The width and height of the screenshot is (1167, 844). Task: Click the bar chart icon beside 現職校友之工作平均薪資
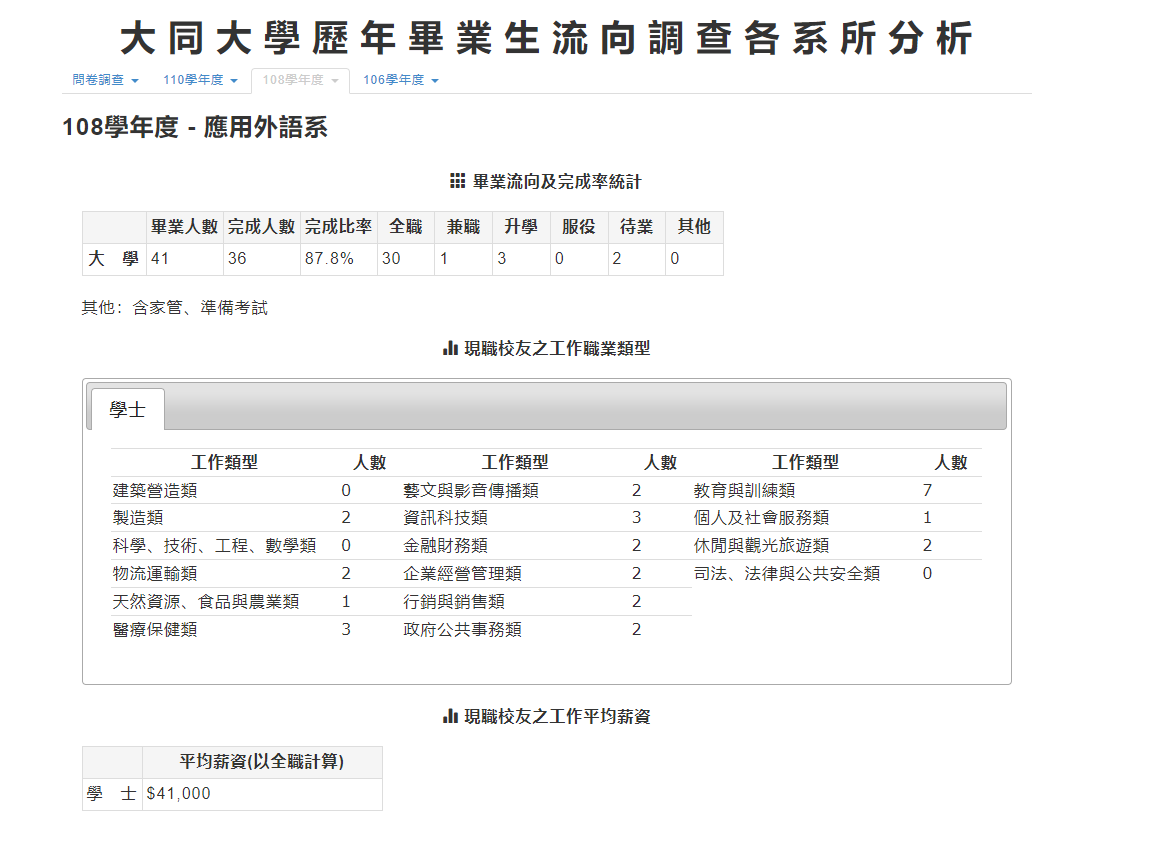coord(450,716)
